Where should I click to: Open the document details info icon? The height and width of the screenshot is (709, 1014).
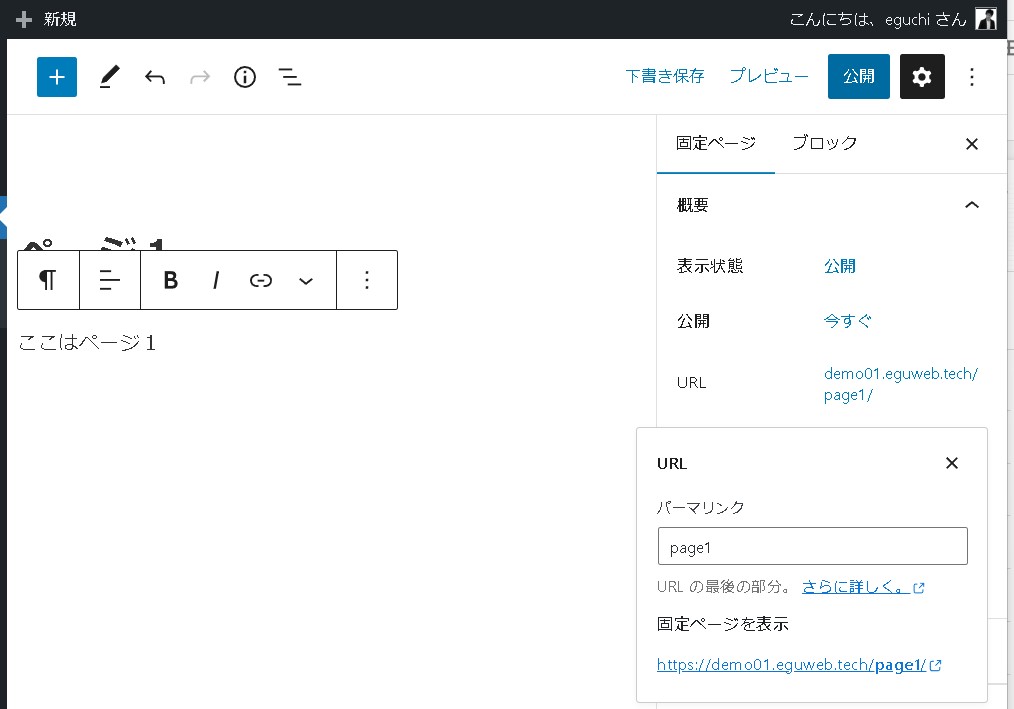245,77
